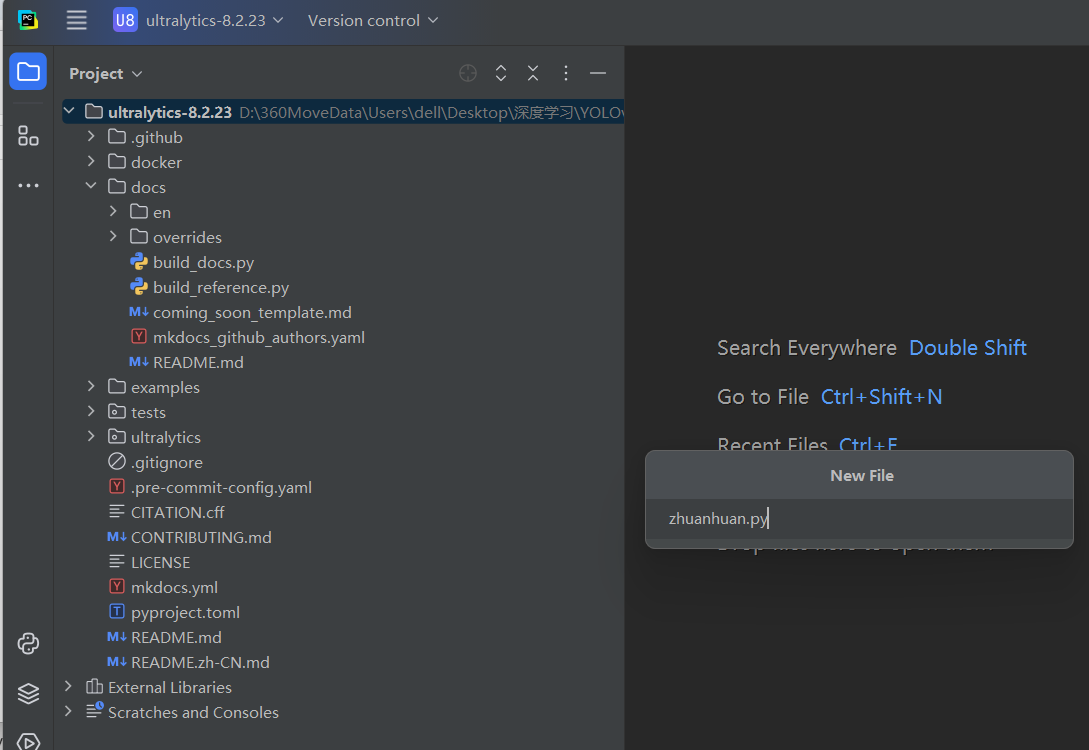Click the New File popup title
The height and width of the screenshot is (750, 1089).
(x=862, y=476)
